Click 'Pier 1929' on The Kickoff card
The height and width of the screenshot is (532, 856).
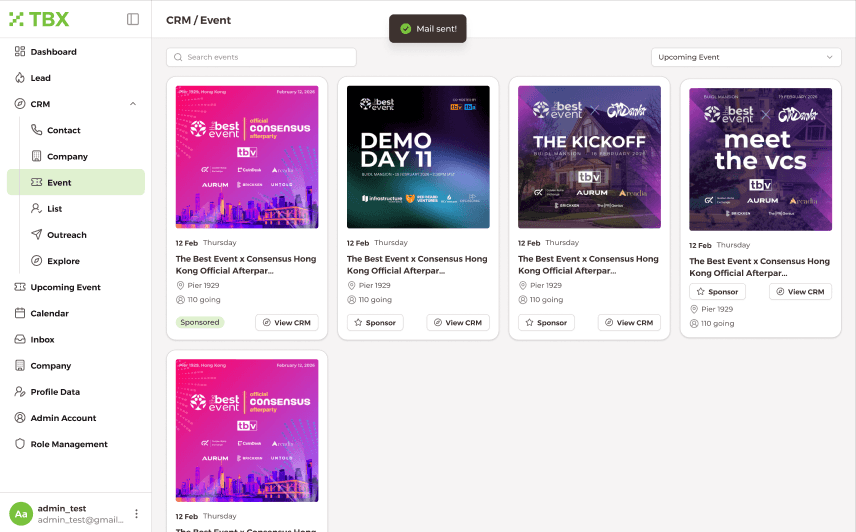(545, 285)
